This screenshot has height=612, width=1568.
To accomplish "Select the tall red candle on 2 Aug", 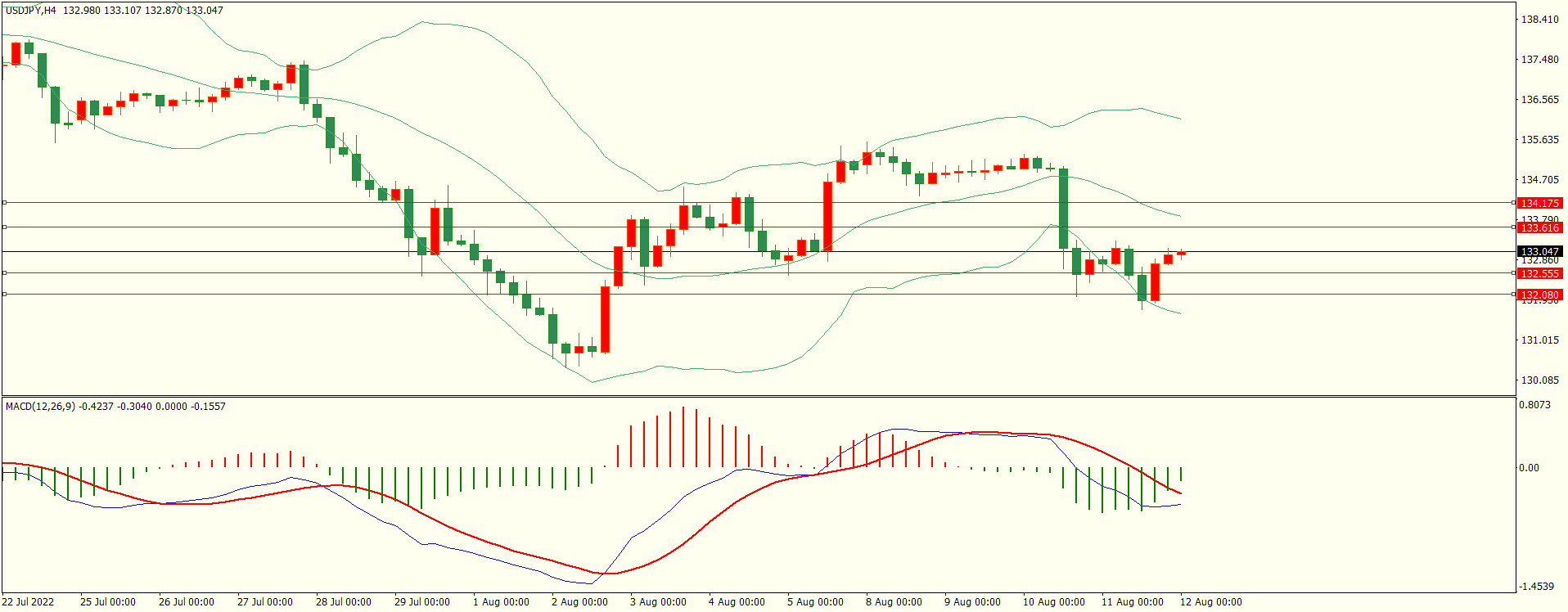I will click(606, 319).
